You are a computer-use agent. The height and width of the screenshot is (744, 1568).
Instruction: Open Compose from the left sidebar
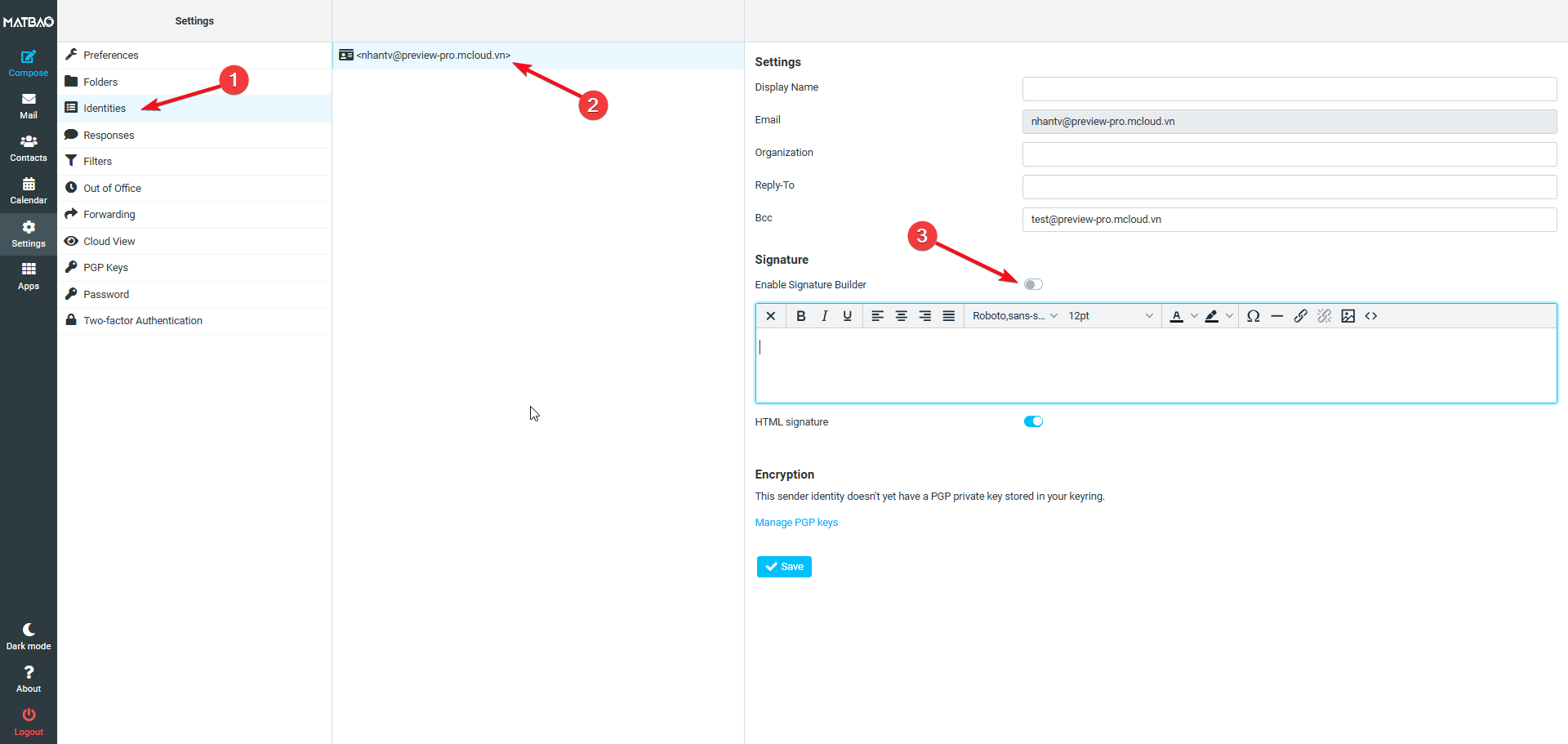coord(29,63)
